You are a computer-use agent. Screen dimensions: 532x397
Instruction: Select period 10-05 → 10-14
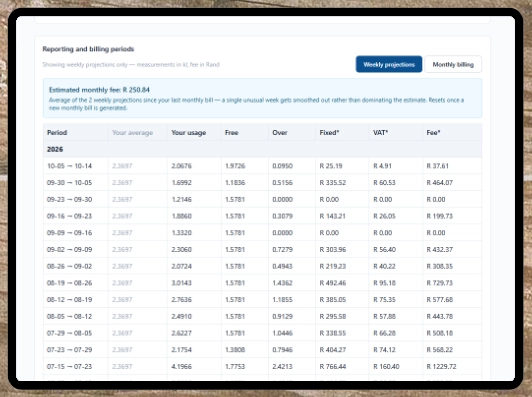pyautogui.click(x=69, y=166)
